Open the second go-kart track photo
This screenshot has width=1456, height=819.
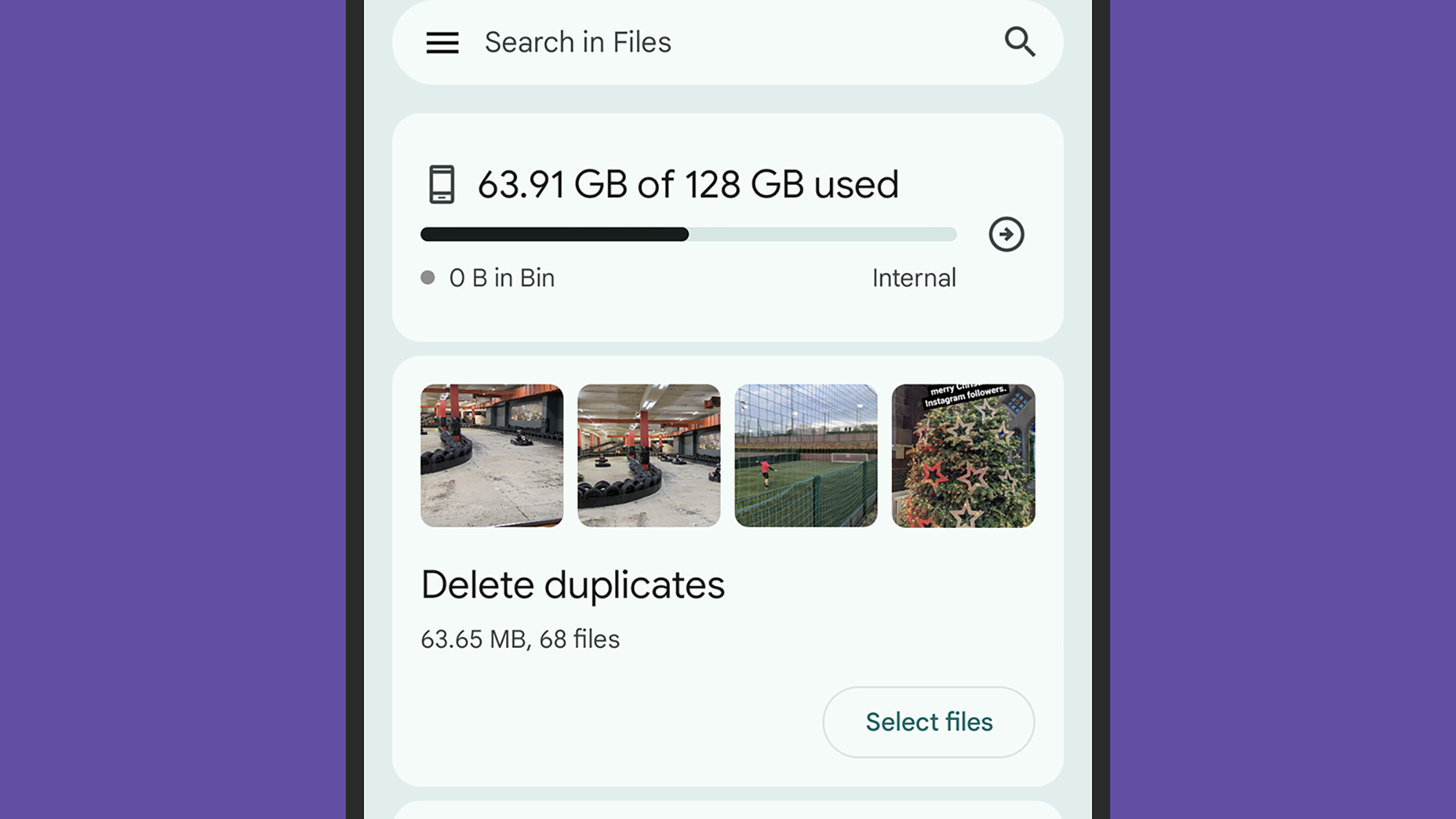point(649,453)
